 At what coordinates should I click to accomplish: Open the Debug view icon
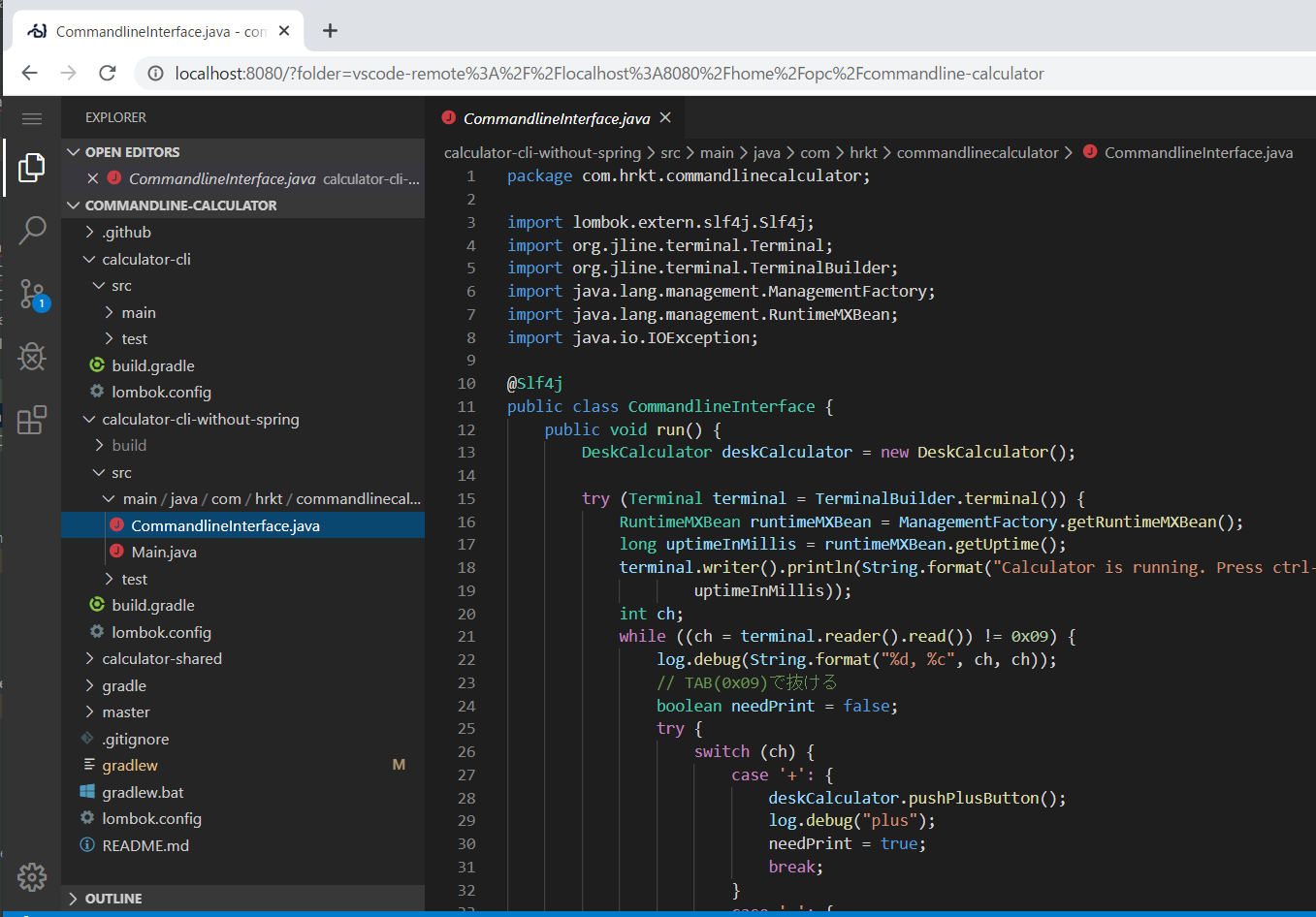31,357
